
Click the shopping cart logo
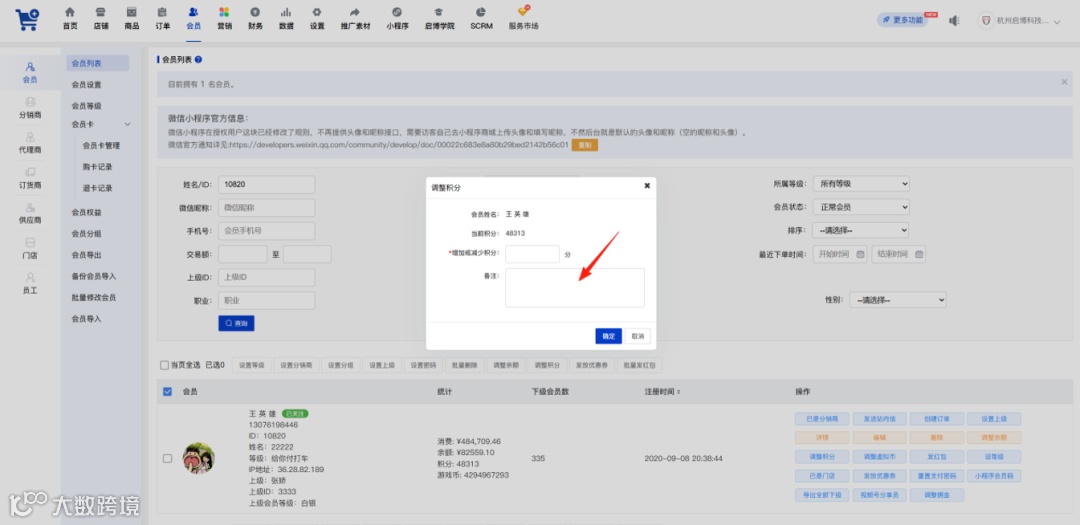click(x=28, y=19)
